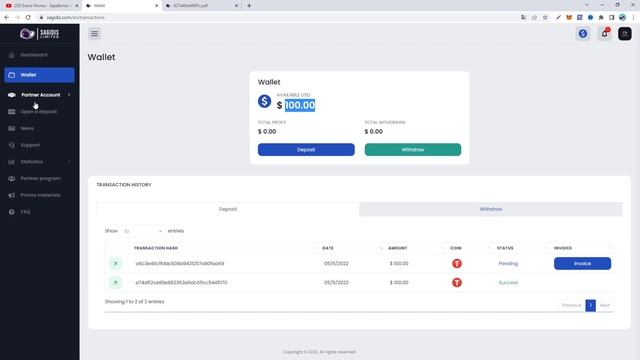Switch to the Deposit history tab
This screenshot has height=360, width=640.
click(228, 209)
